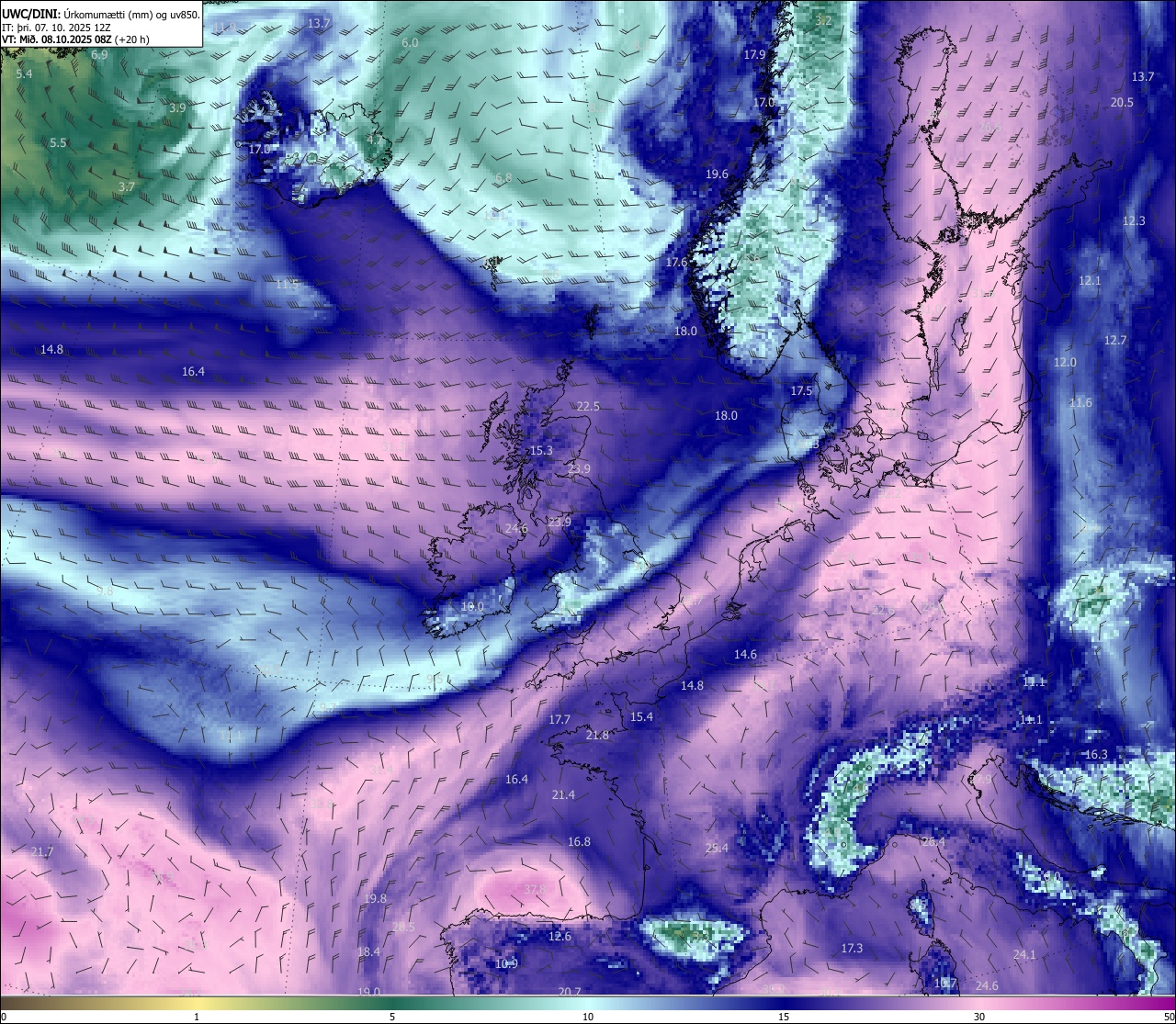Click the 16.8 value label
1176x1024 pixels.
579,842
